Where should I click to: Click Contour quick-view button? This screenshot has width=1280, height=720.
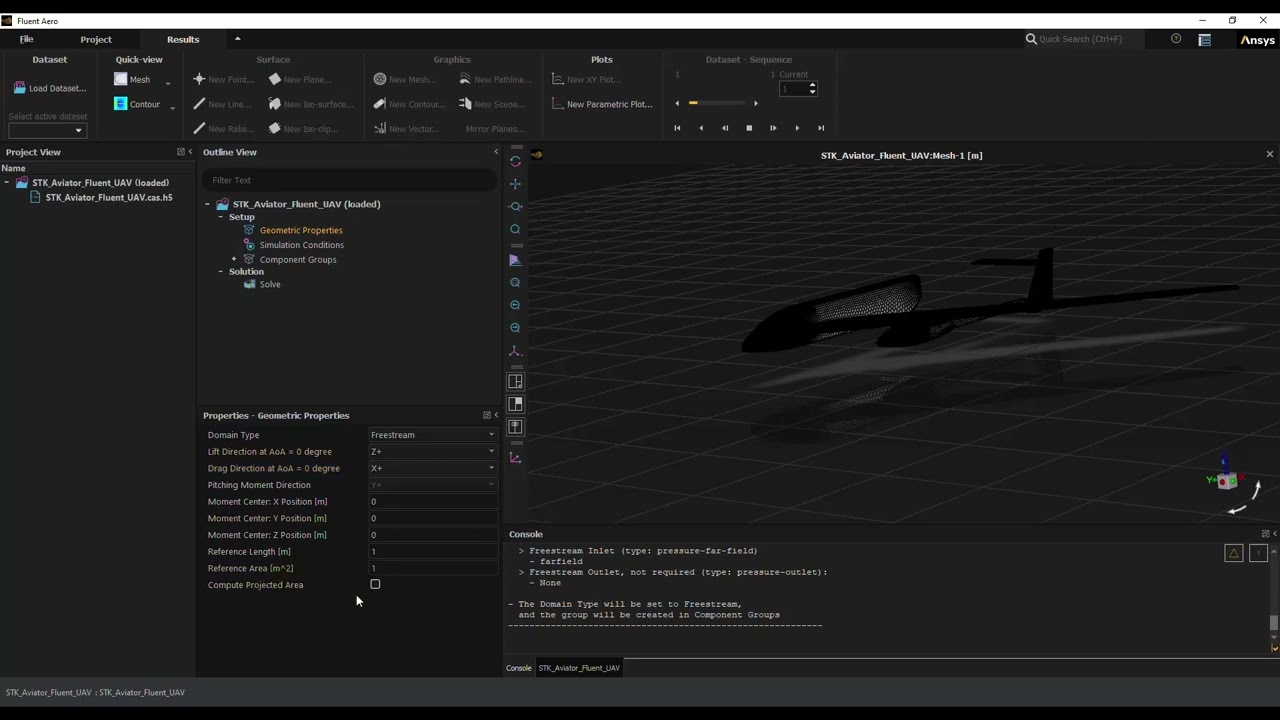pos(137,104)
